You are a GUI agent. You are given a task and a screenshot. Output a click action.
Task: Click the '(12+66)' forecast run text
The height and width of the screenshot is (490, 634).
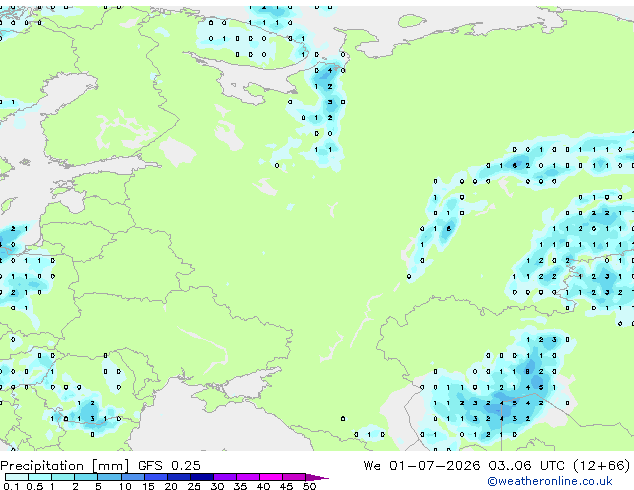pyautogui.click(x=602, y=466)
